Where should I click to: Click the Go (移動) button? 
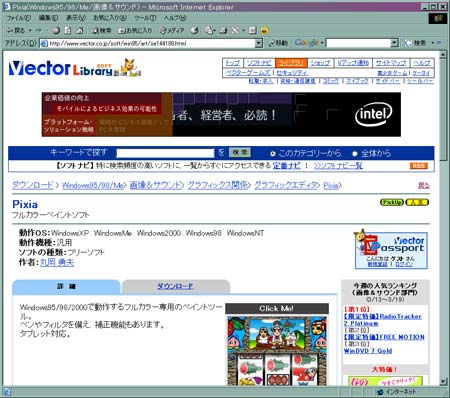278,43
